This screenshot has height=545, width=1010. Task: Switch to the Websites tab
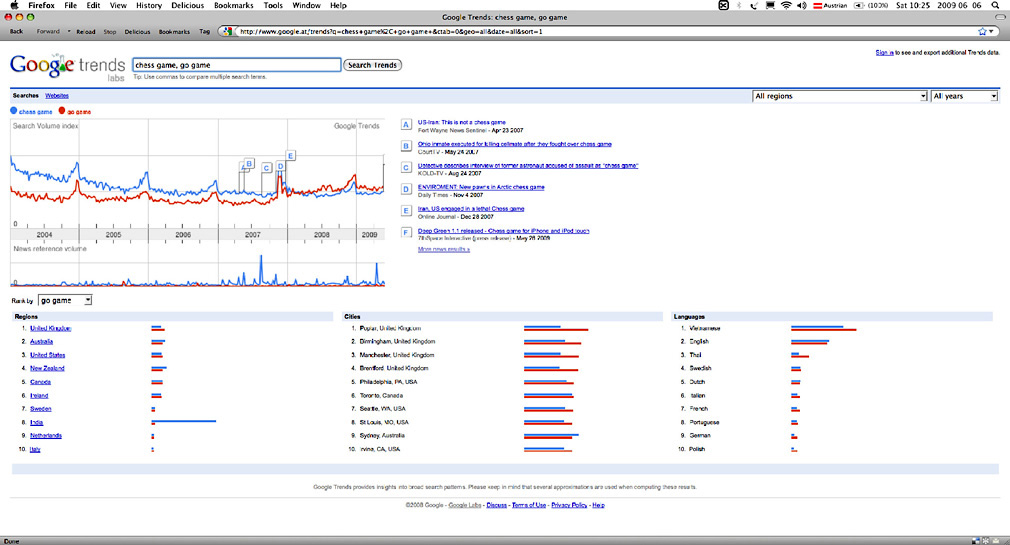click(57, 95)
